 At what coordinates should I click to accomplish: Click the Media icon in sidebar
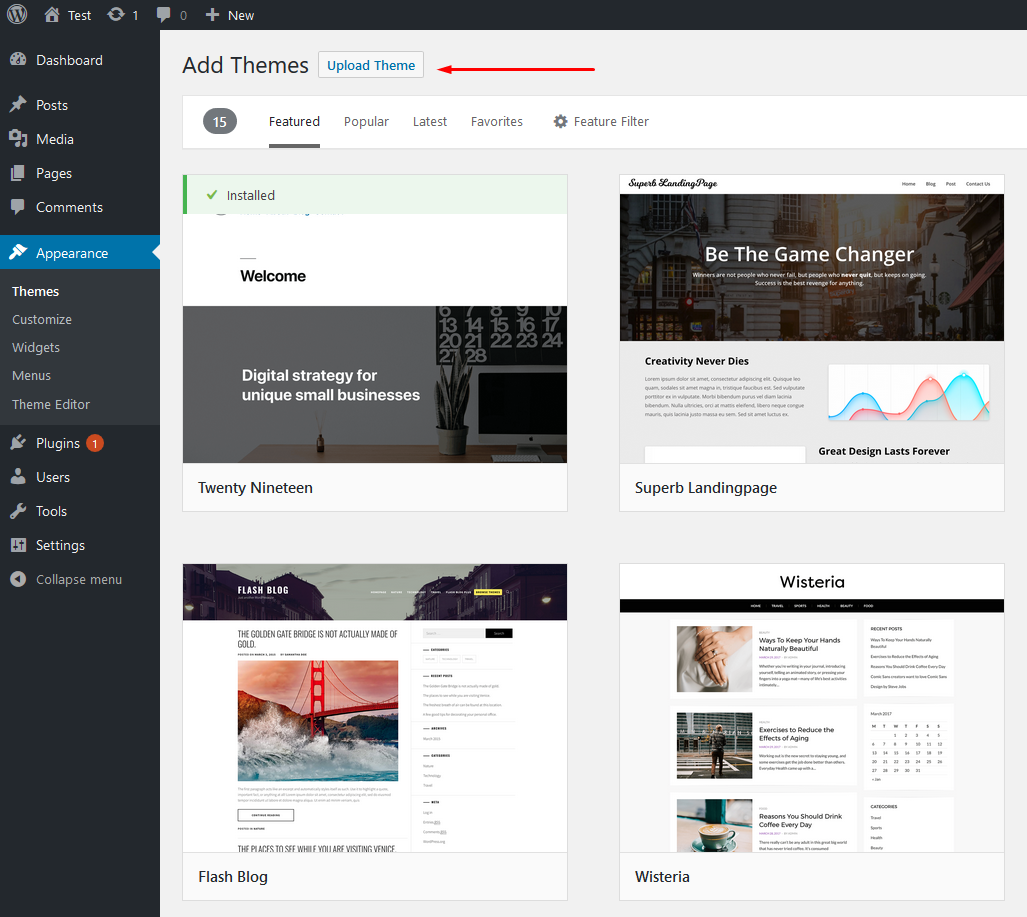18,139
